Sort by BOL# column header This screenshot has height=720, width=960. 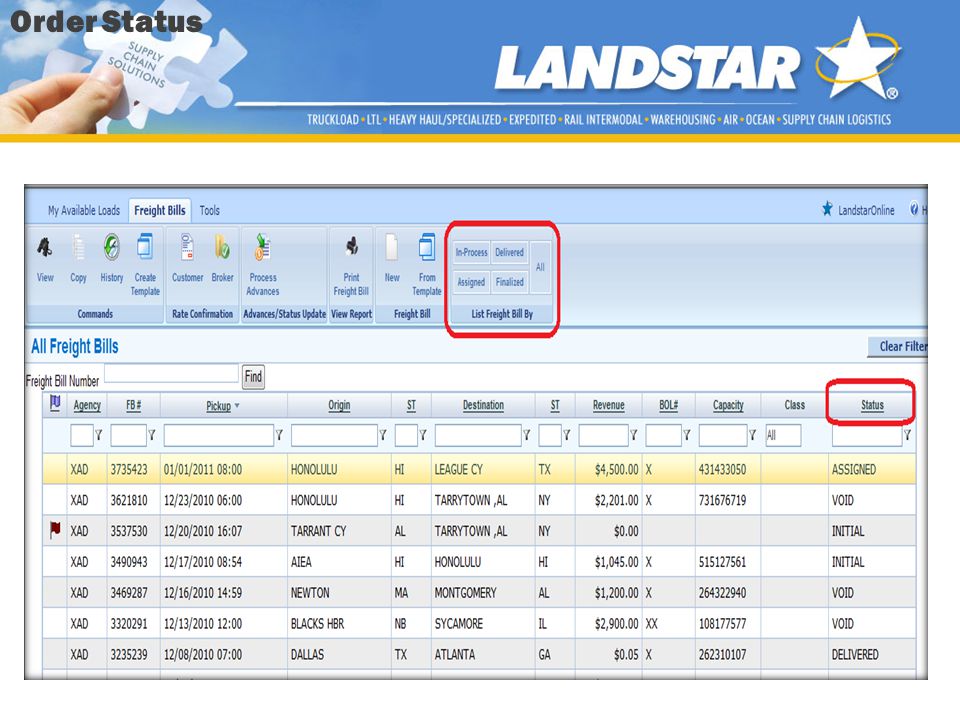click(669, 405)
